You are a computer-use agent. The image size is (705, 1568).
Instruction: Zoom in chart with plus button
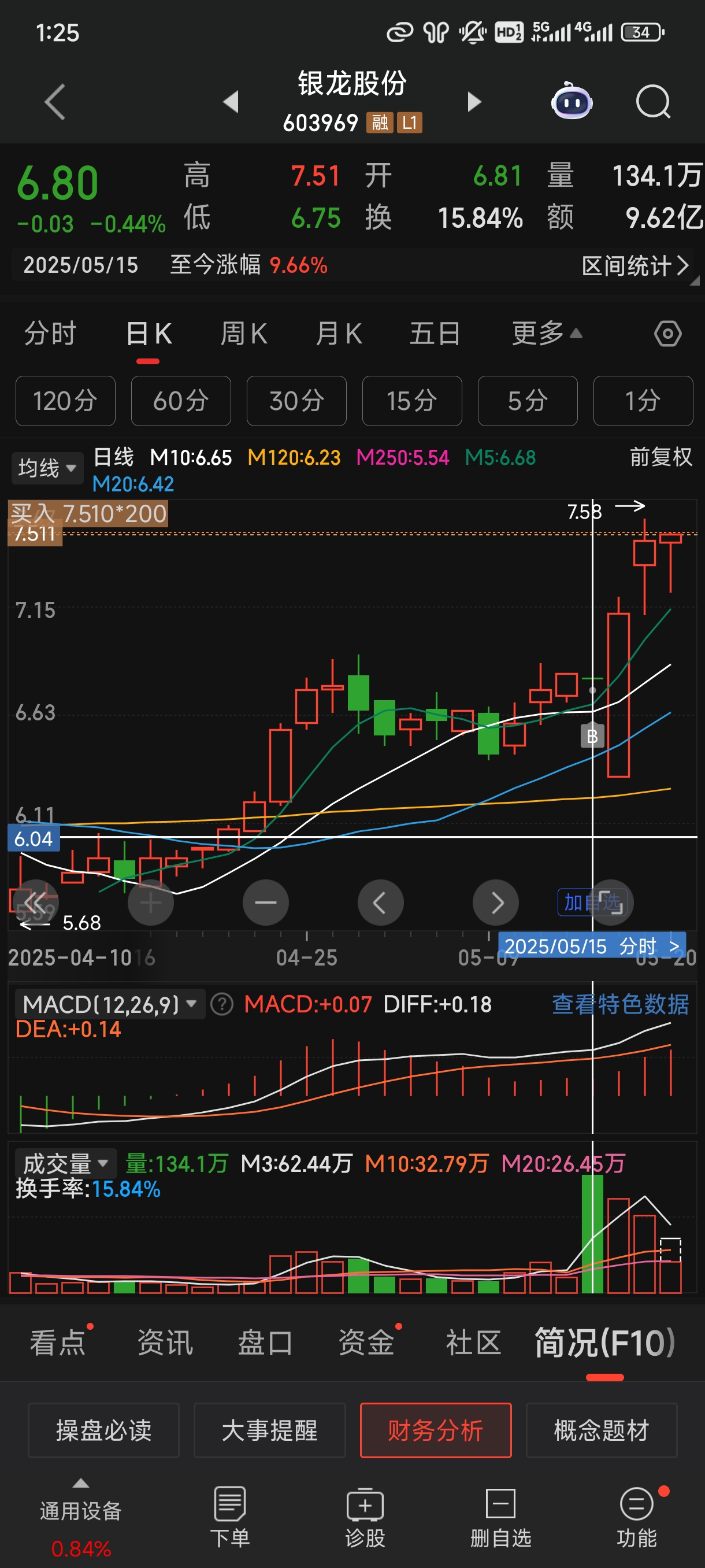(150, 903)
